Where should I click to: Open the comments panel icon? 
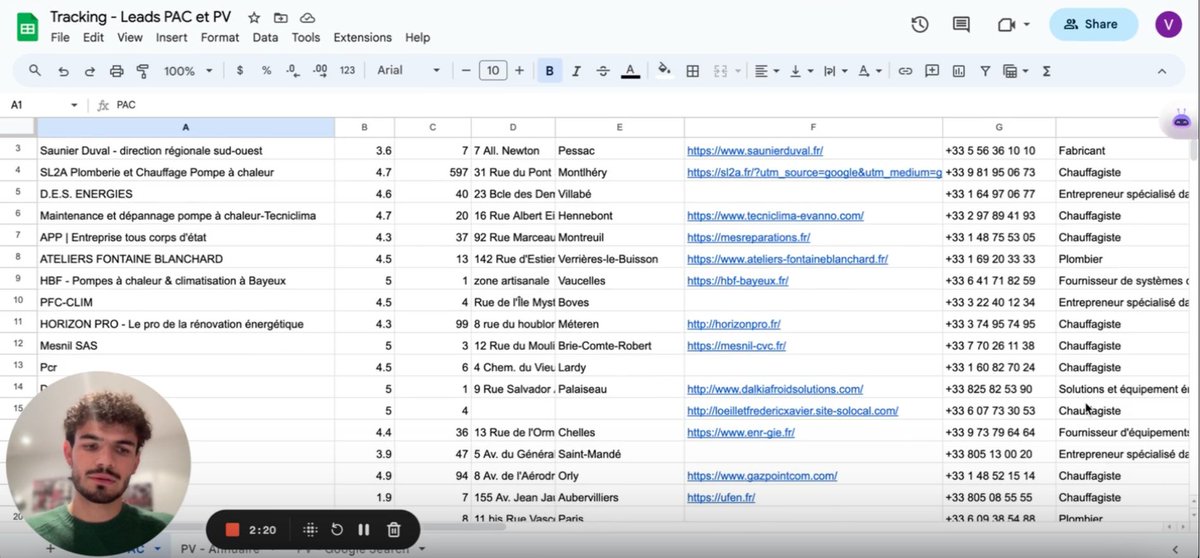point(961,24)
